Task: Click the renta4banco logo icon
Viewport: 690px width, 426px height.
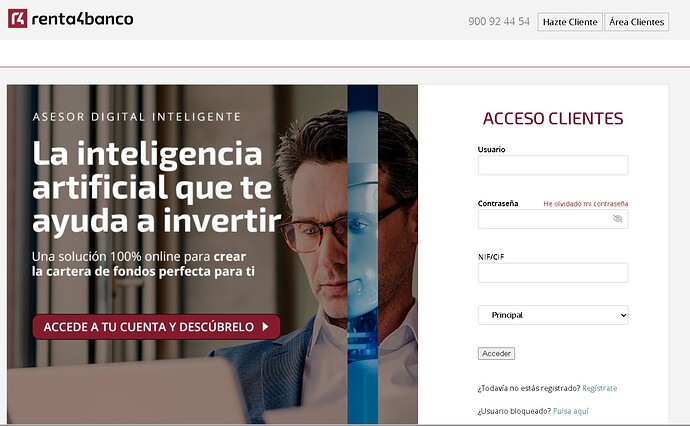Action: tap(18, 18)
